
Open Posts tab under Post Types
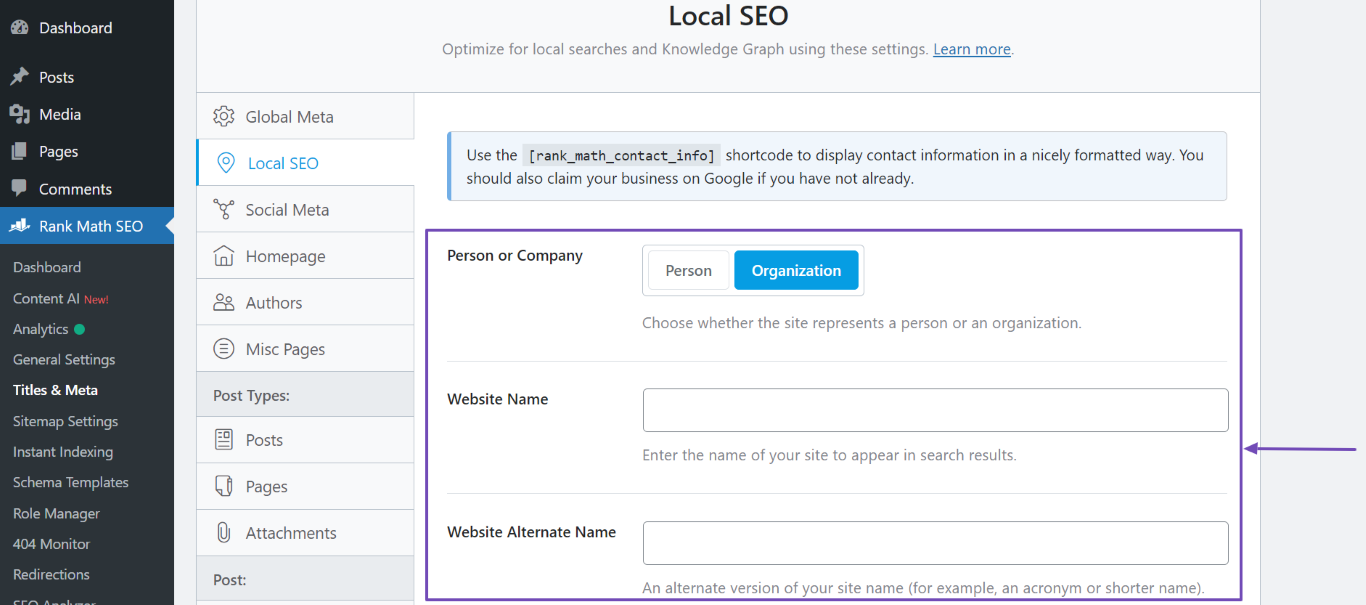305,440
